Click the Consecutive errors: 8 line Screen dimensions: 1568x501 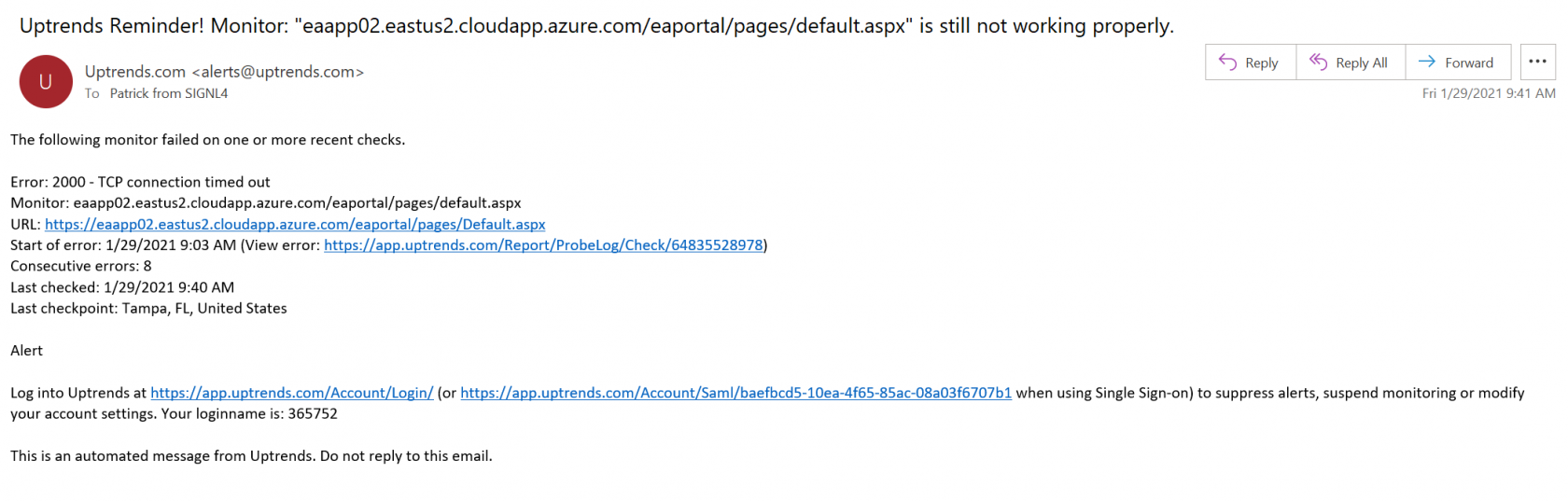[80, 266]
